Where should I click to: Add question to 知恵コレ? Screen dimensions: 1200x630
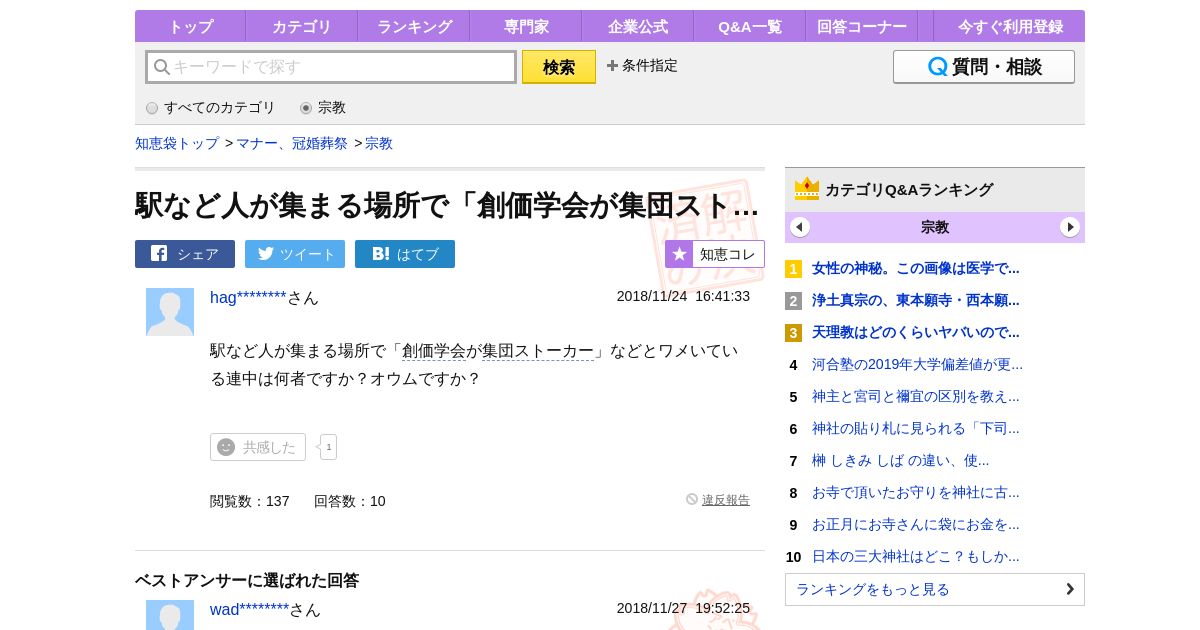point(715,254)
